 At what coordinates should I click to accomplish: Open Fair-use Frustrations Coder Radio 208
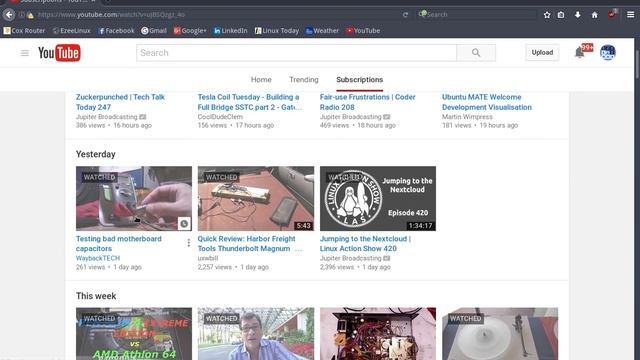tap(367, 102)
